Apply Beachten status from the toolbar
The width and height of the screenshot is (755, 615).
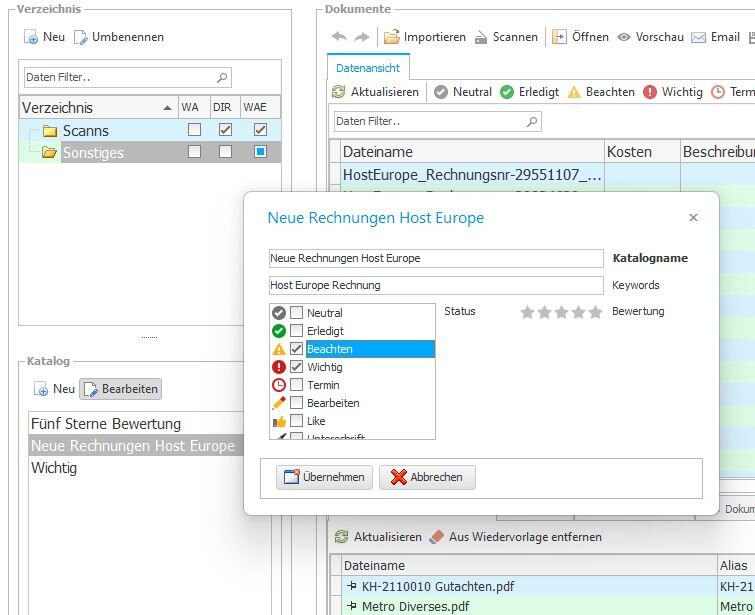click(x=601, y=92)
